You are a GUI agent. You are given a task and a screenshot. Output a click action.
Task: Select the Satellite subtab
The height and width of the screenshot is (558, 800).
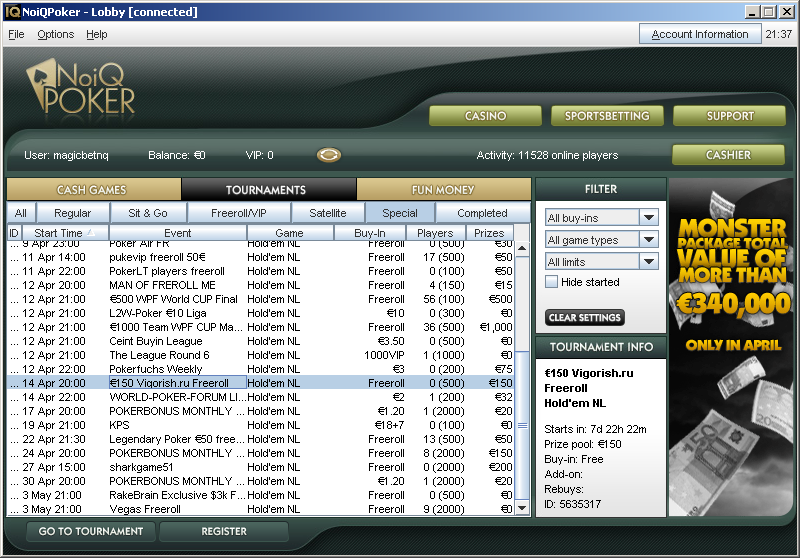point(328,213)
